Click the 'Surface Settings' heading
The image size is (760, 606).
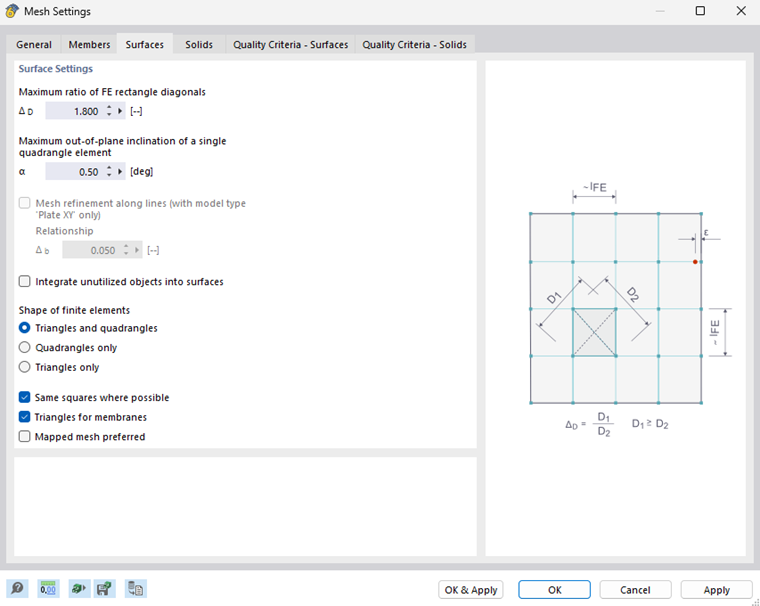pyautogui.click(x=56, y=68)
